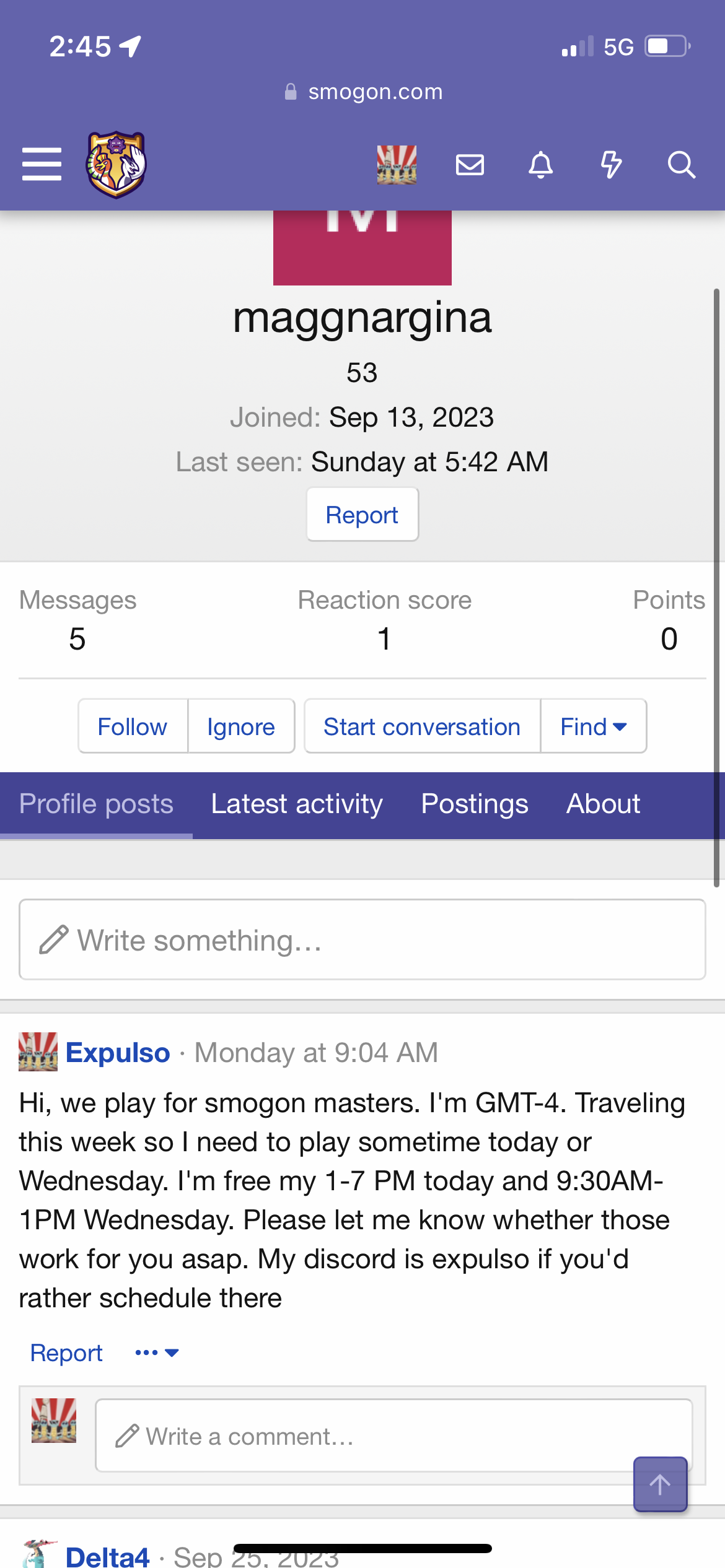Expand the Find dropdown
This screenshot has height=1568, width=725.
pyautogui.click(x=594, y=726)
